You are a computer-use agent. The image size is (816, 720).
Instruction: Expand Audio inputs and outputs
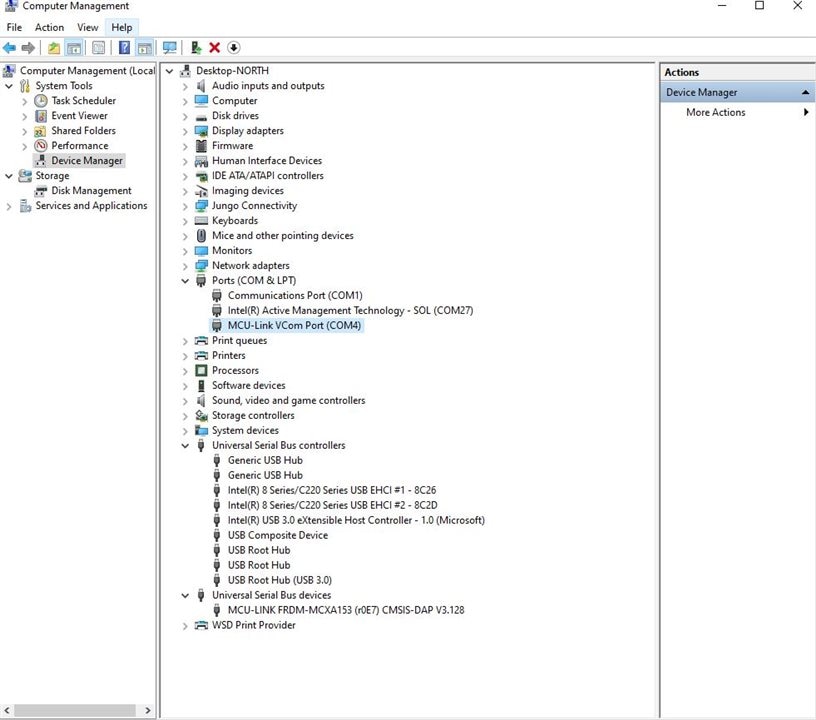coord(185,86)
